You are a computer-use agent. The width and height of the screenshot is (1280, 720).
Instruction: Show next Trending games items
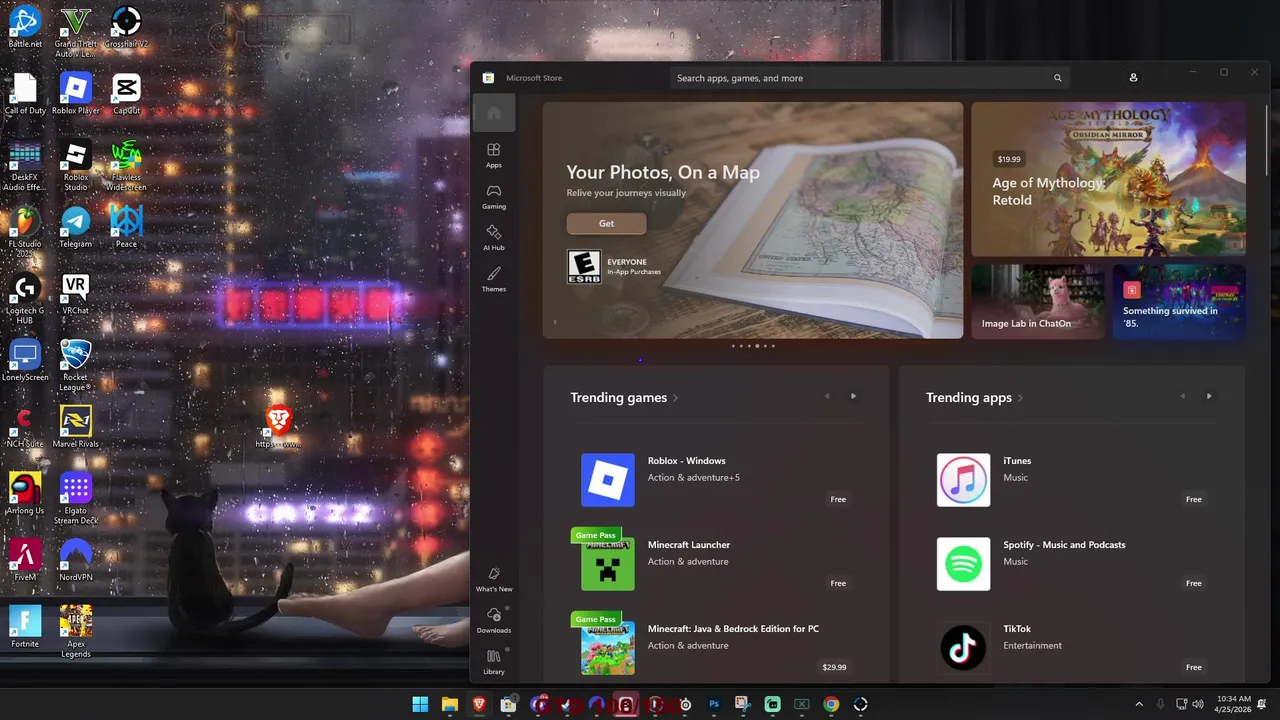[853, 397]
